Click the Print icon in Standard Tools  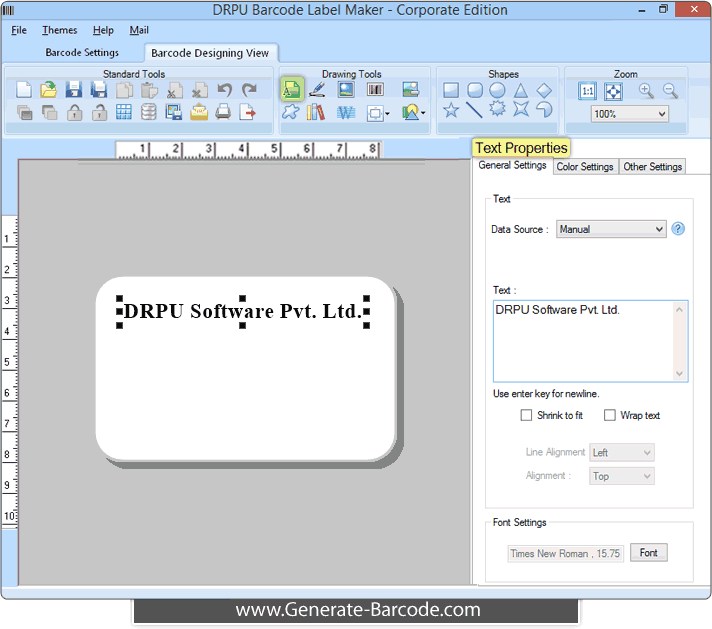coord(224,112)
